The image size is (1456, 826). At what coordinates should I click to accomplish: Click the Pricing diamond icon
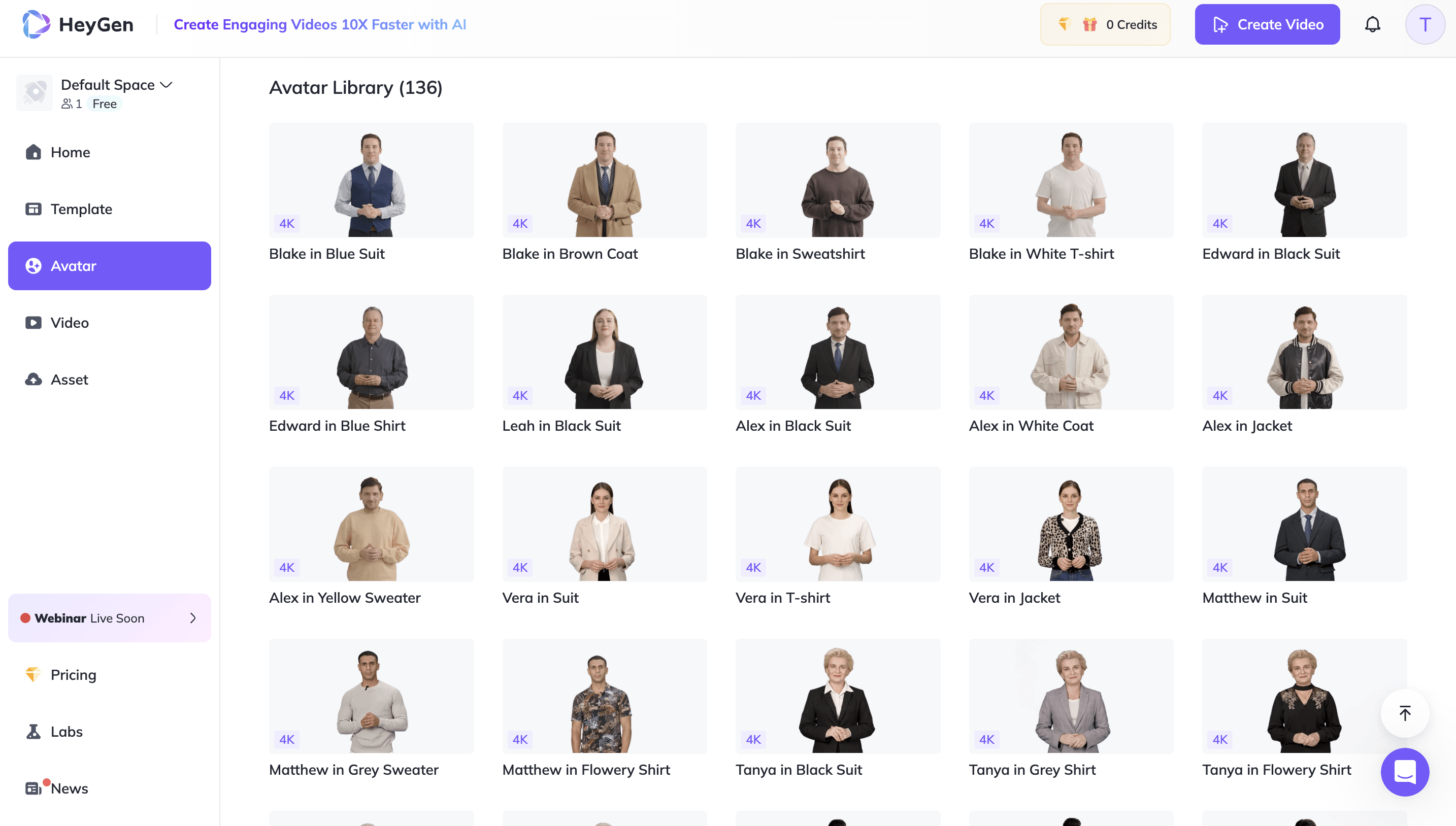point(34,674)
